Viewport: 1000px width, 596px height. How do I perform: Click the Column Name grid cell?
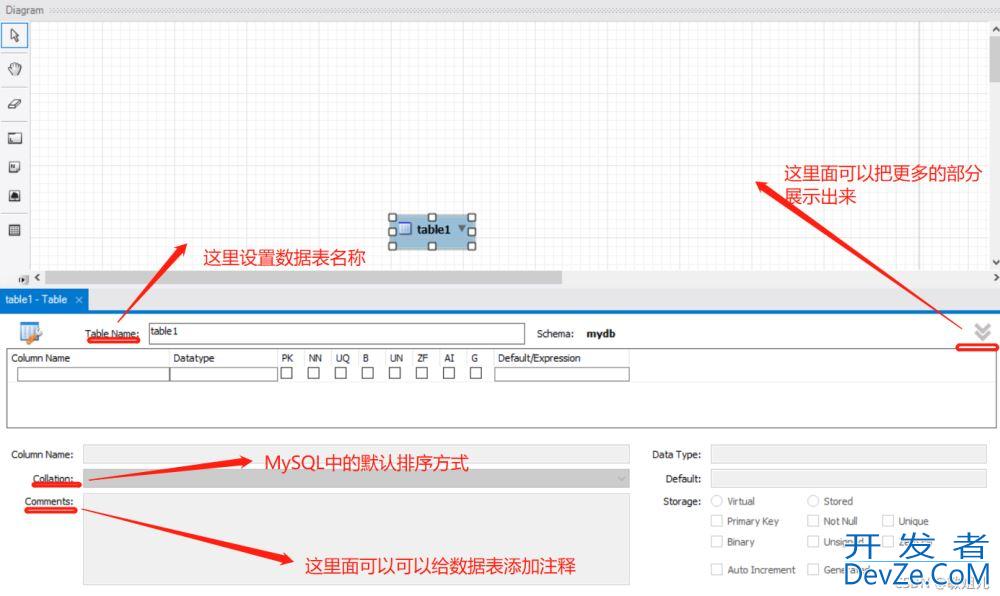[93, 374]
